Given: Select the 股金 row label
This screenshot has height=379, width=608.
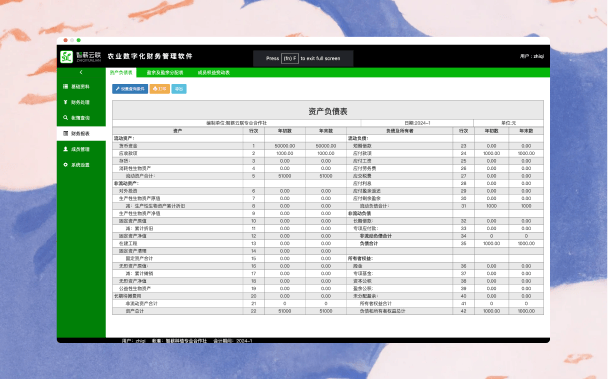Looking at the screenshot, I should pyautogui.click(x=358, y=266).
